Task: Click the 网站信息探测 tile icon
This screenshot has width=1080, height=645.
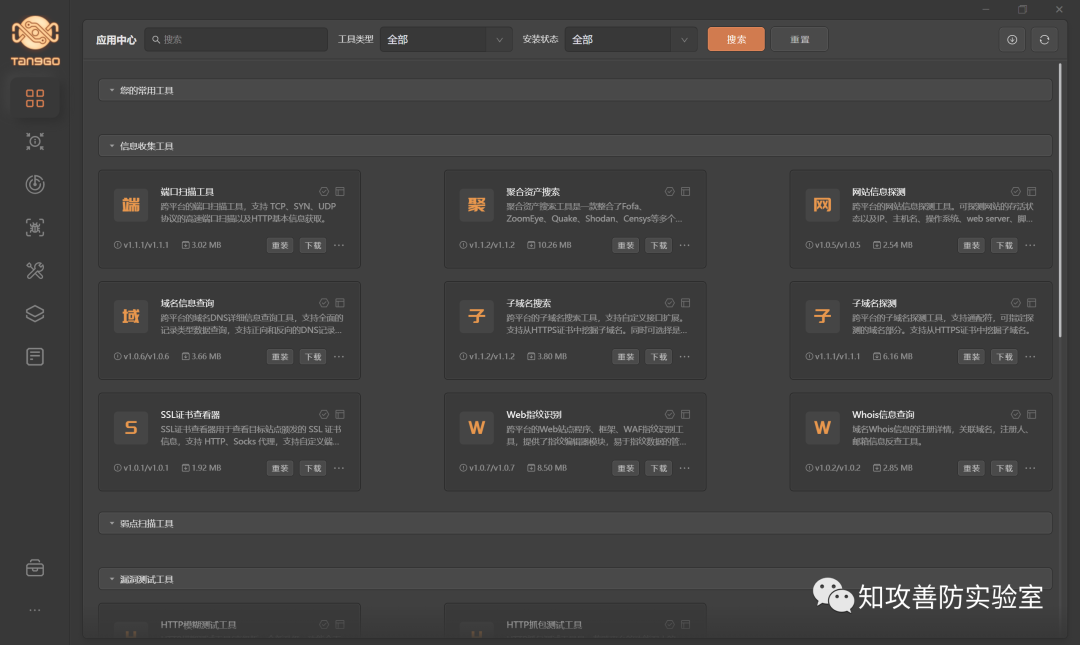Action: [822, 205]
